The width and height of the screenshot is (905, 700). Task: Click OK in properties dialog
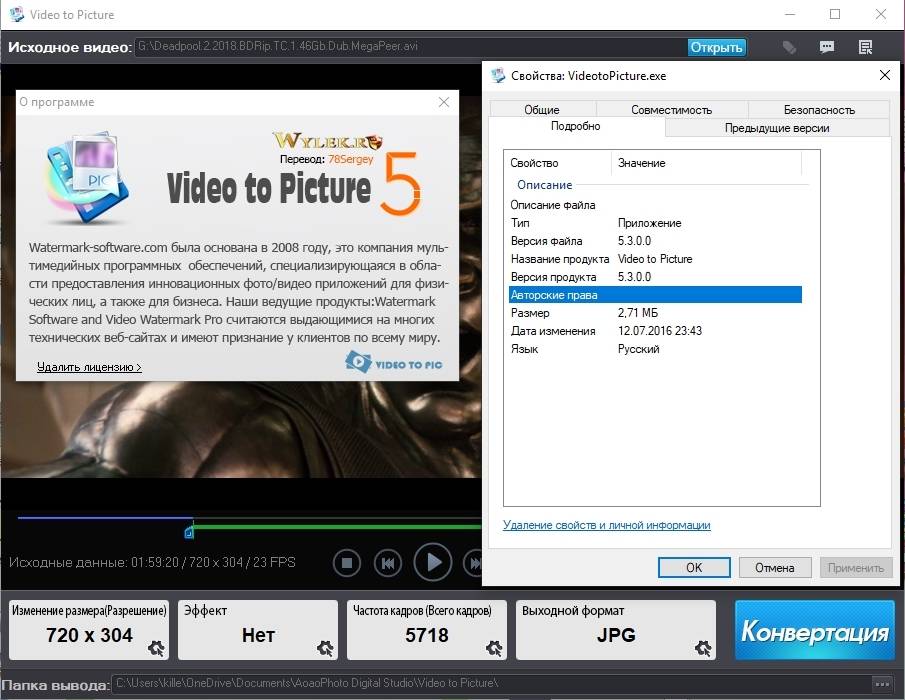[694, 568]
